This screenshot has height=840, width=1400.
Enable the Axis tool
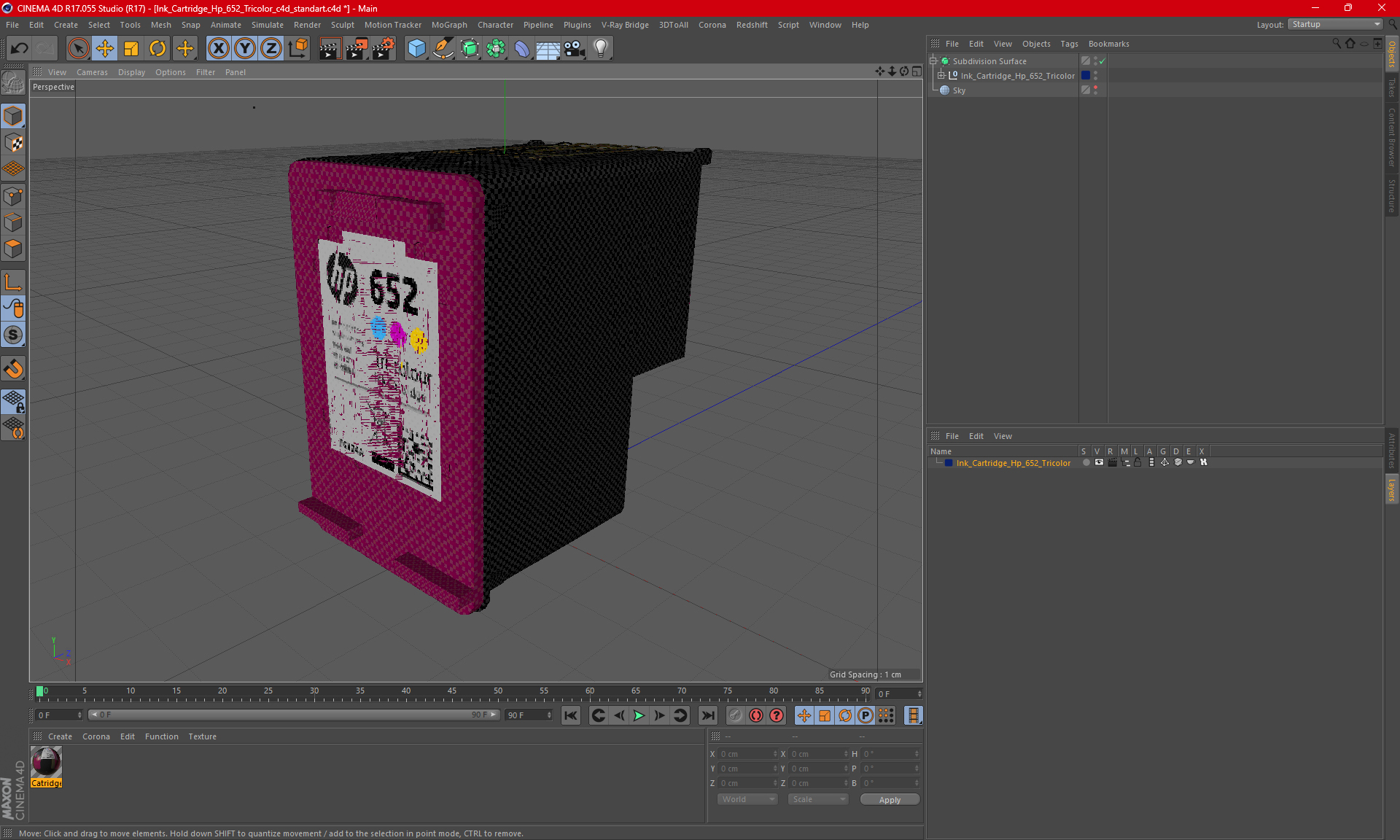tap(14, 282)
